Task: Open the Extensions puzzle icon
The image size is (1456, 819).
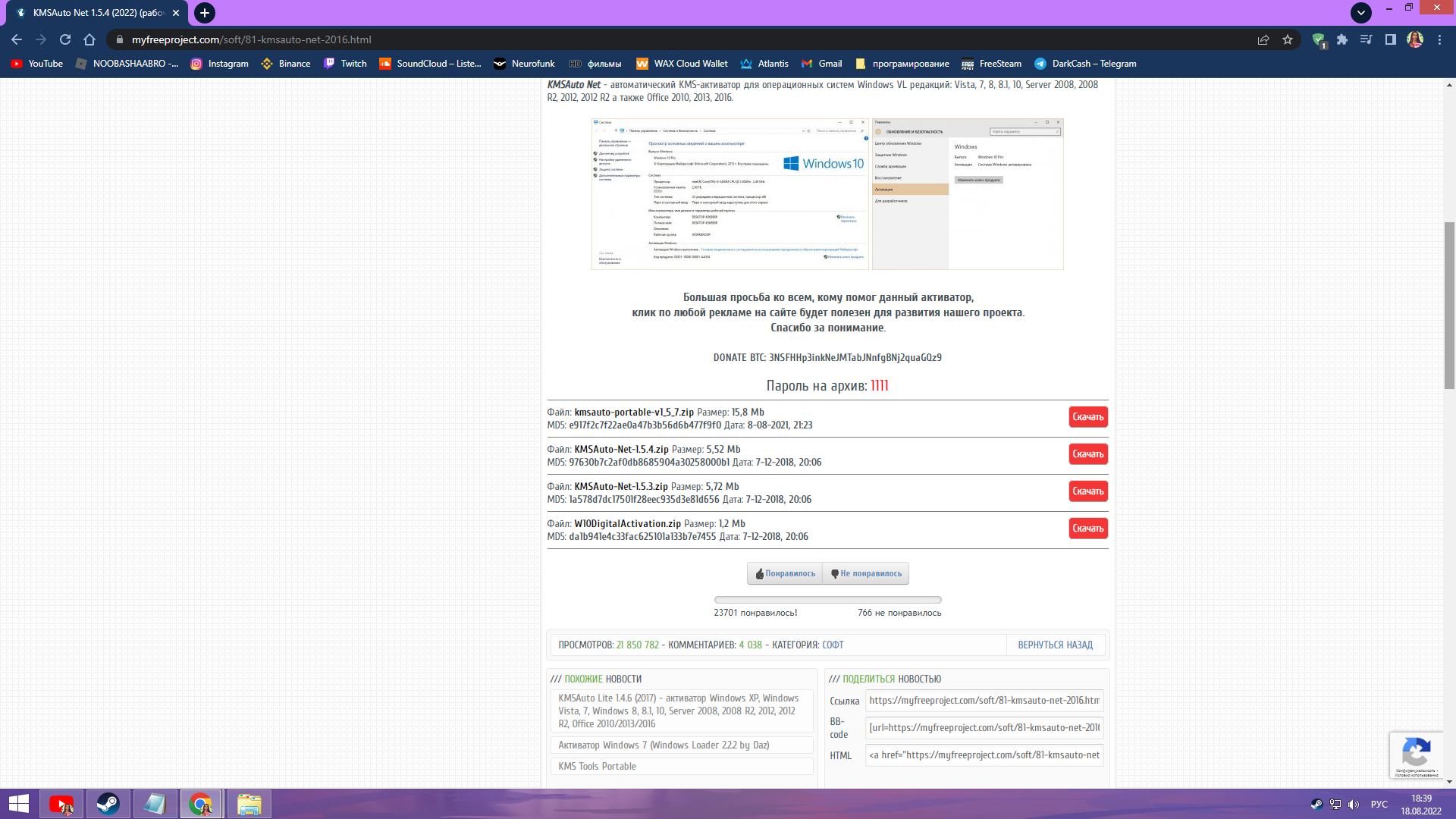Action: 1342,39
